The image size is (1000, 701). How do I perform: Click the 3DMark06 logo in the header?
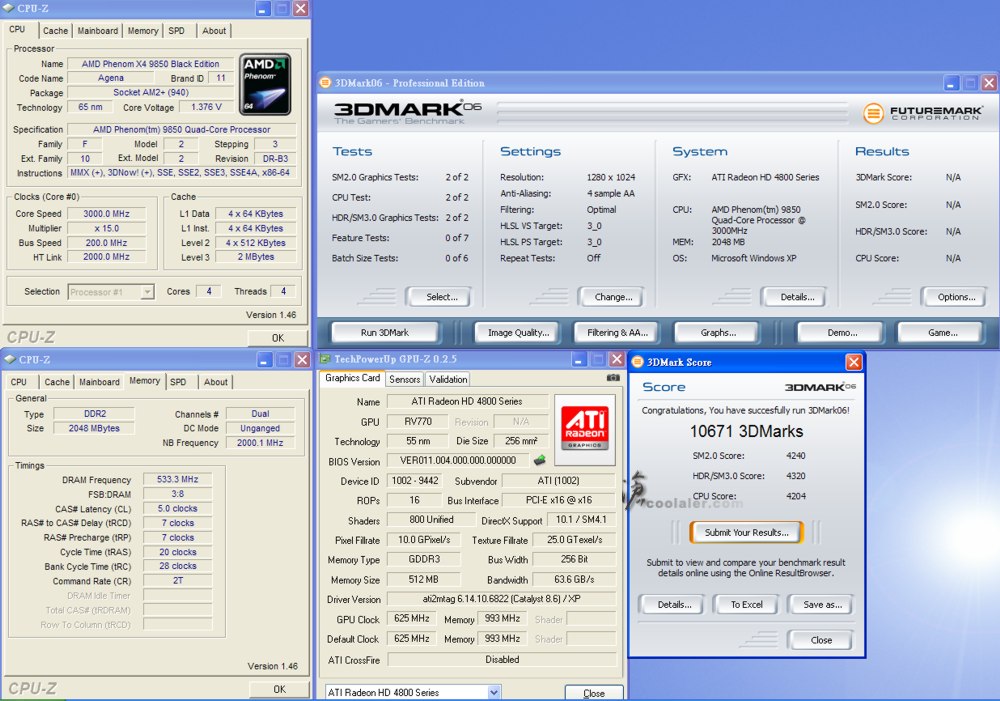click(407, 112)
